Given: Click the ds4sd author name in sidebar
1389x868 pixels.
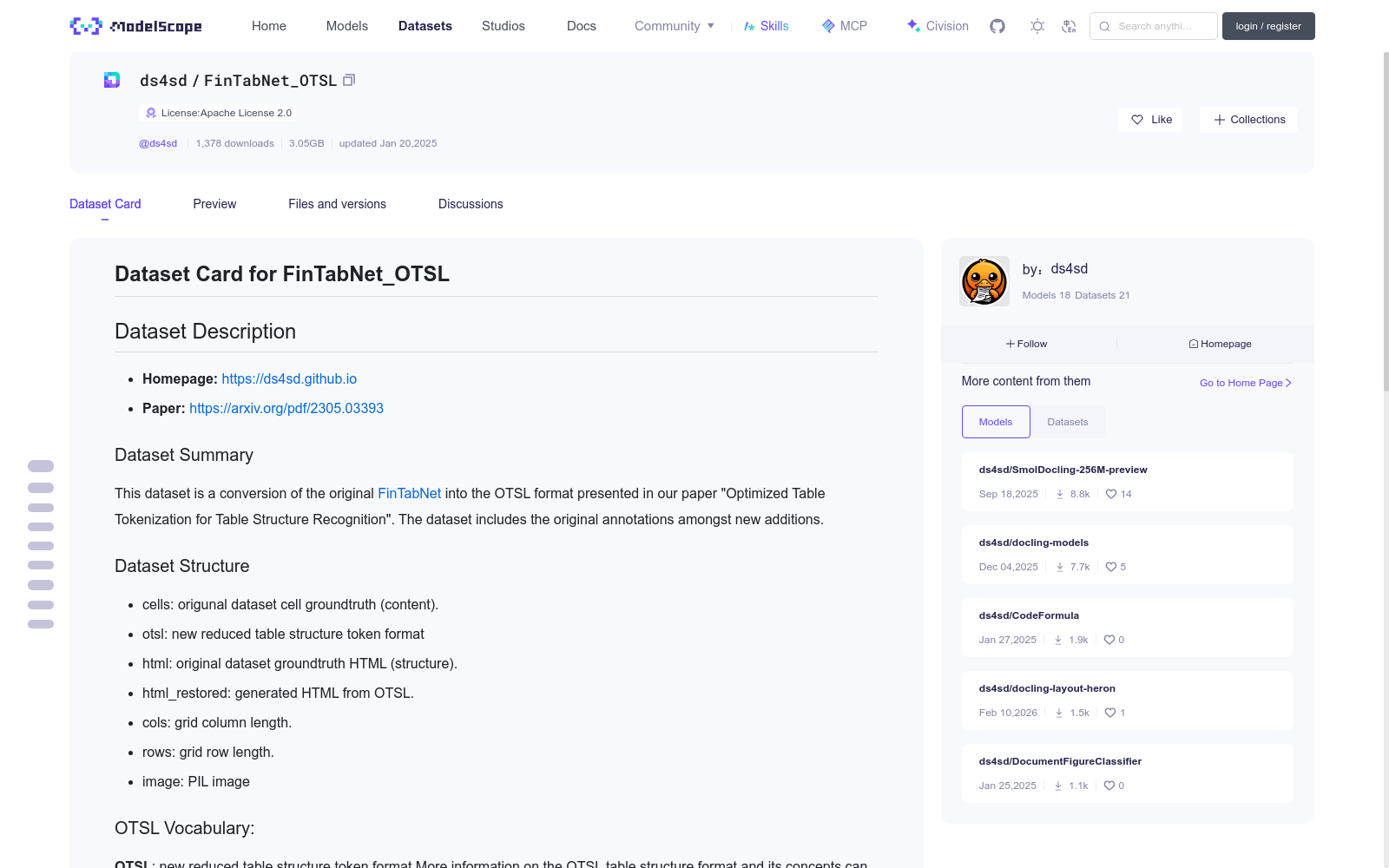Looking at the screenshot, I should click(x=1070, y=269).
